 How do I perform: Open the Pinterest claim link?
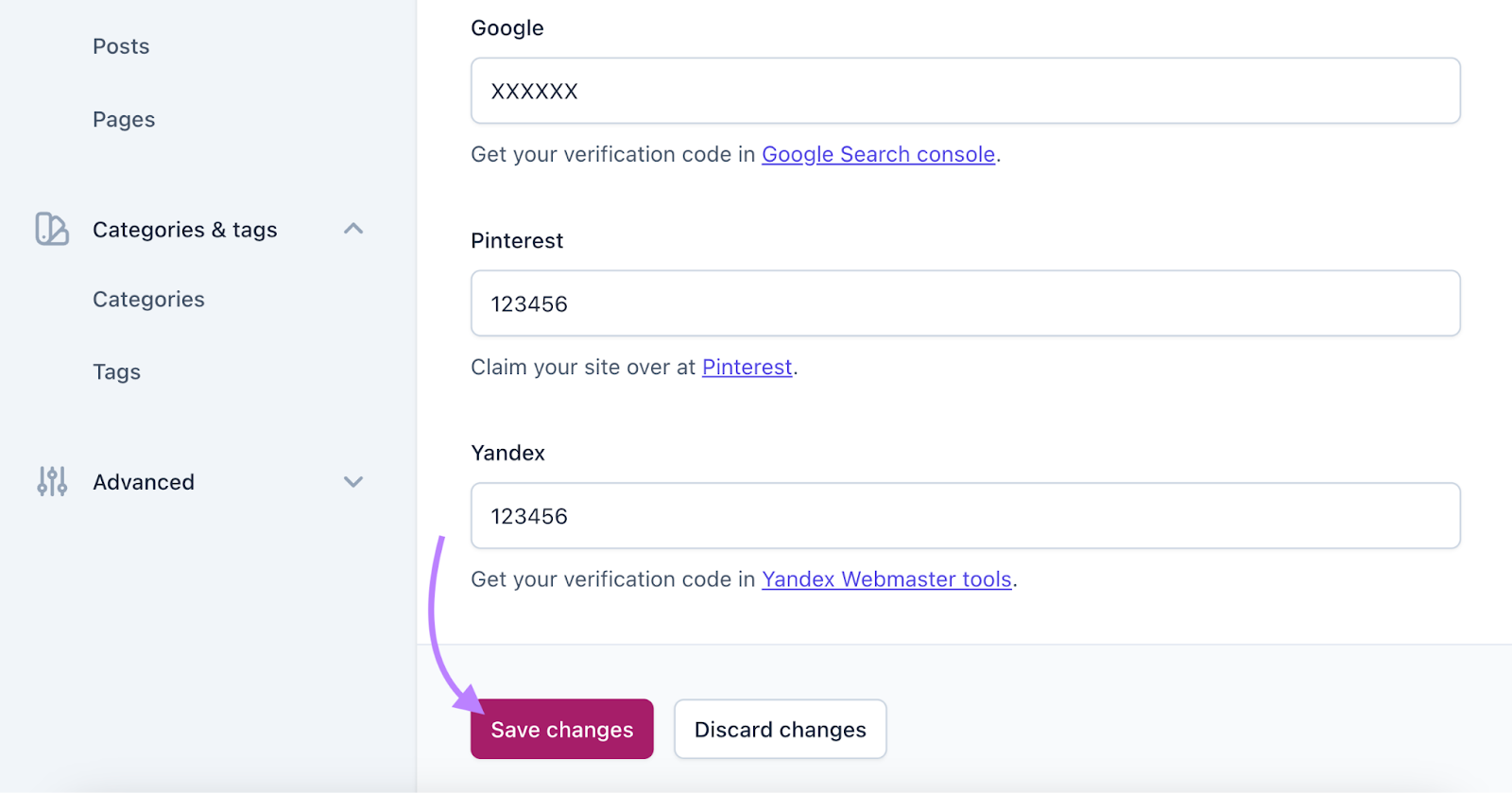[x=746, y=367]
